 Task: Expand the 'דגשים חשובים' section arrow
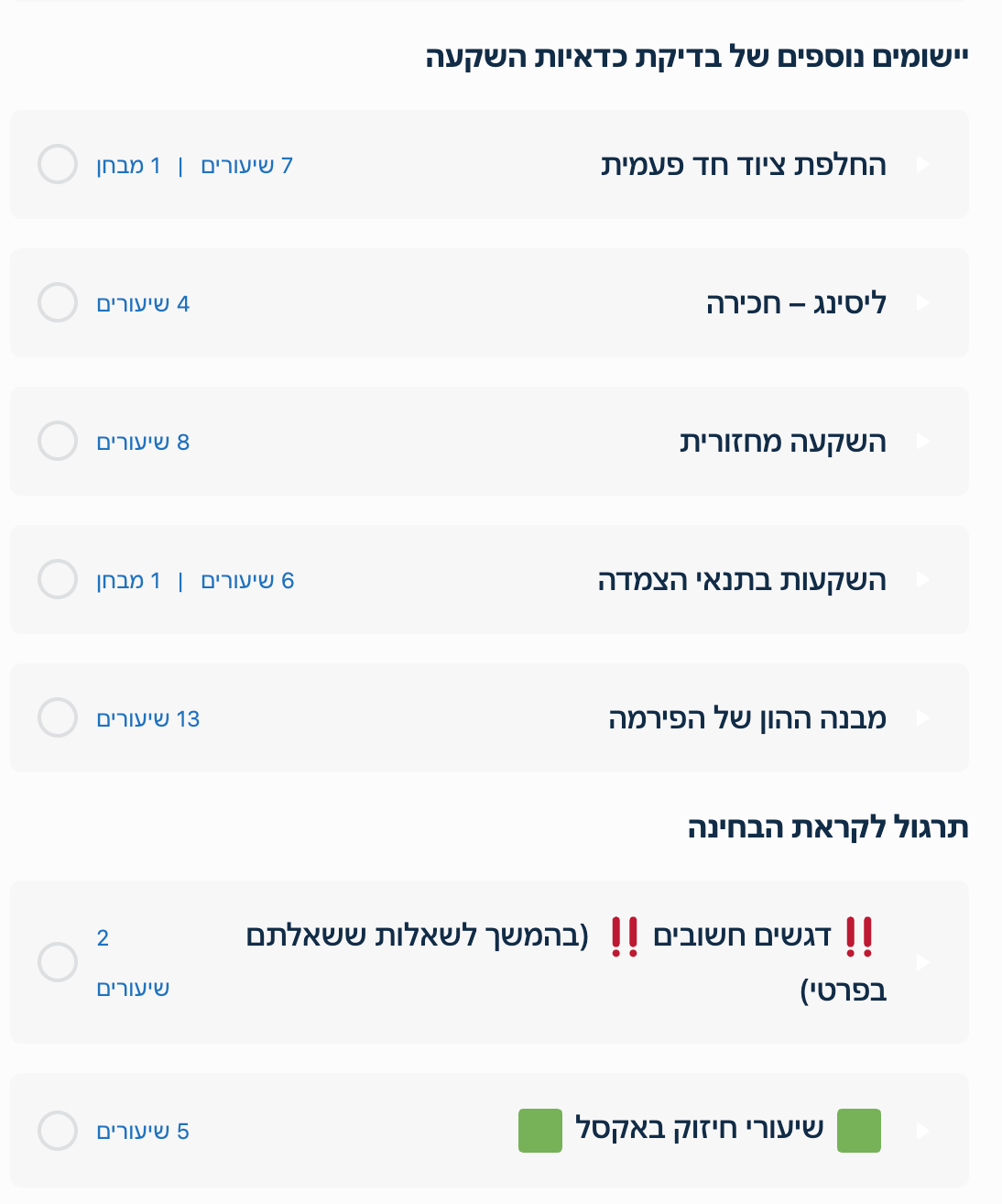coord(923,962)
